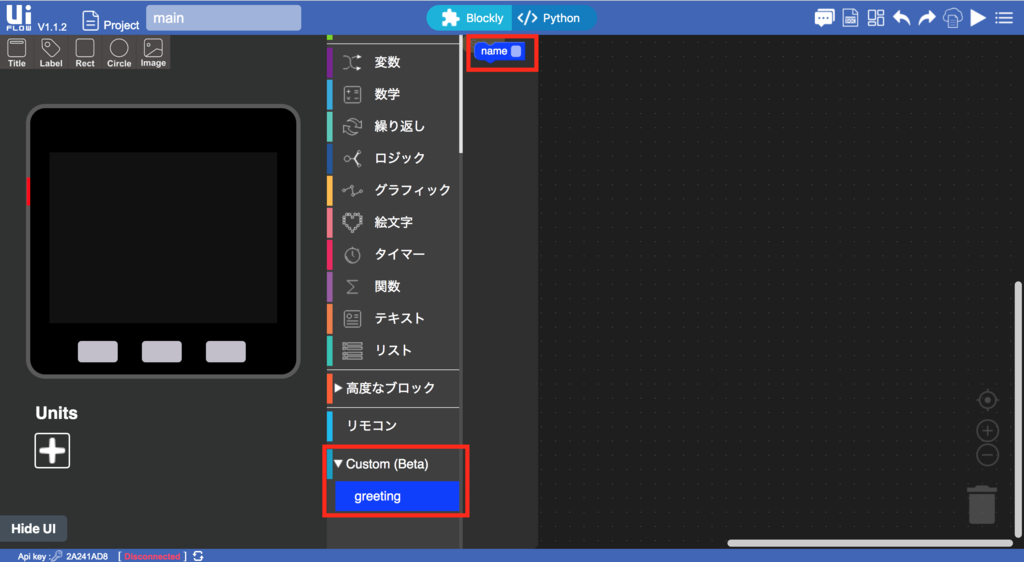
Task: Click the category list scrollbar
Action: 461,95
